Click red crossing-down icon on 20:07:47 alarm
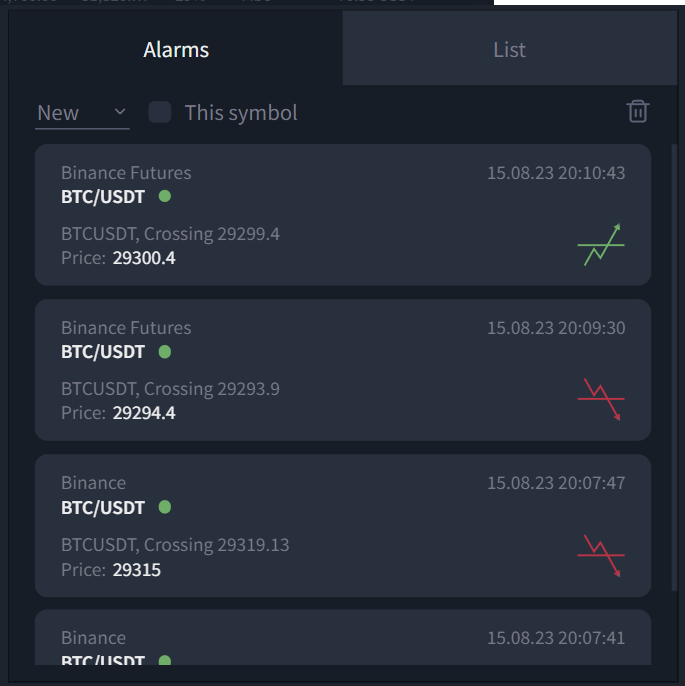The width and height of the screenshot is (685, 686). 601,556
